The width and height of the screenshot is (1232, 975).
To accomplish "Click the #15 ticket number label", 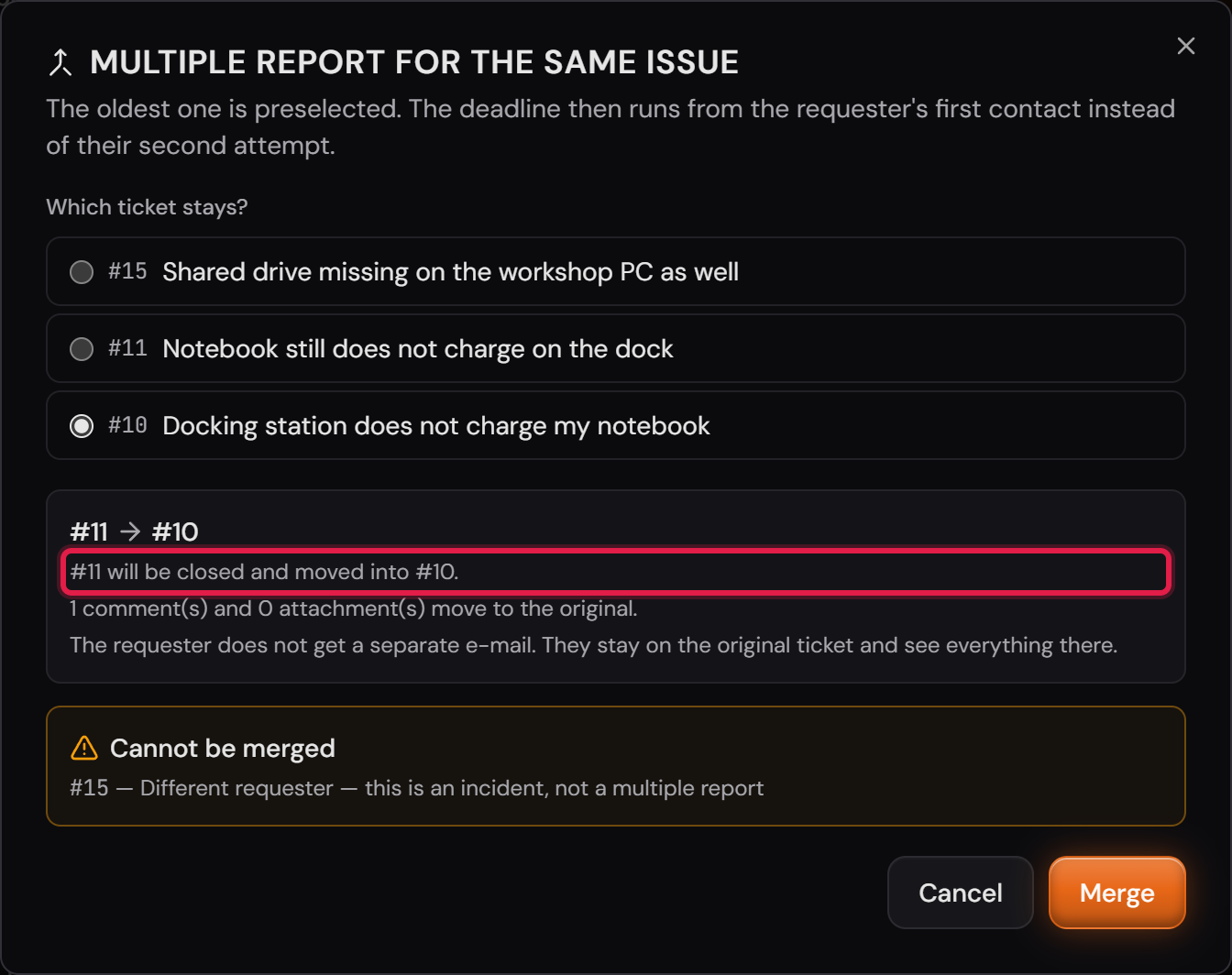I will click(x=127, y=271).
